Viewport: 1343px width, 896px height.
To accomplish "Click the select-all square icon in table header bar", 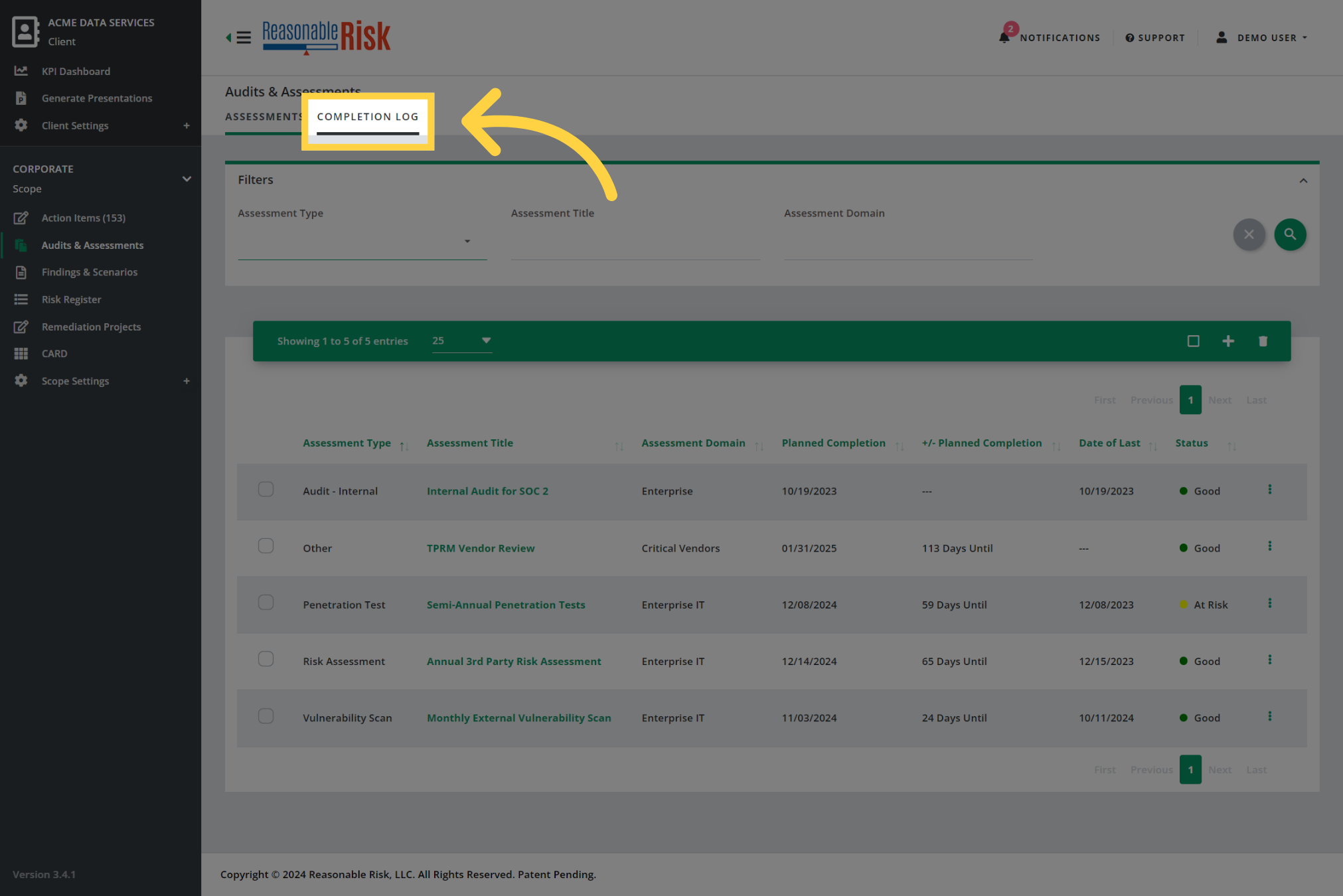I will click(x=1193, y=341).
